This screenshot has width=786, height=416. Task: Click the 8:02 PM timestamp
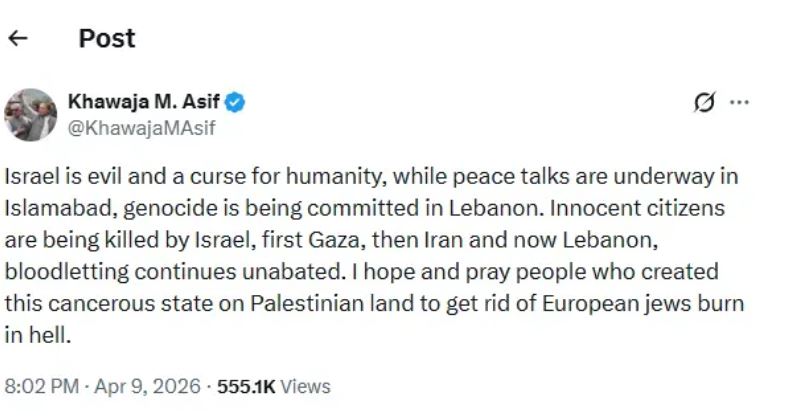point(40,385)
